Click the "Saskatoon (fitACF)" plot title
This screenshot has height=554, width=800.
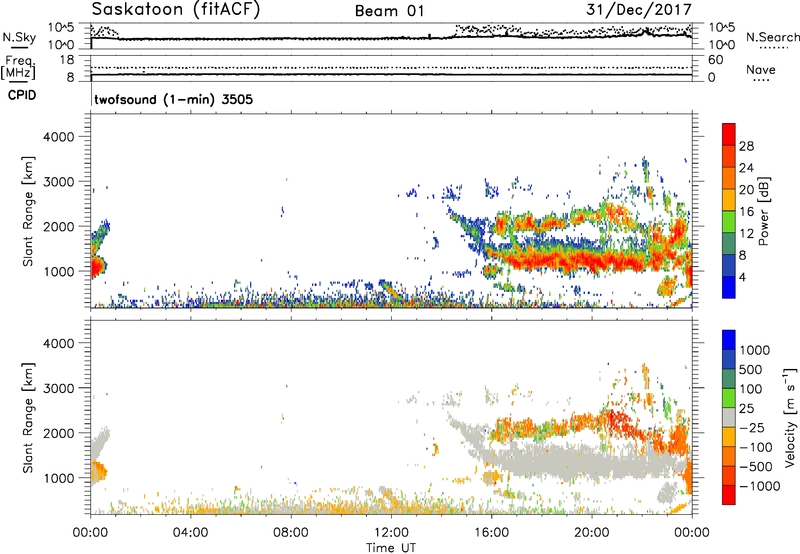tap(176, 10)
